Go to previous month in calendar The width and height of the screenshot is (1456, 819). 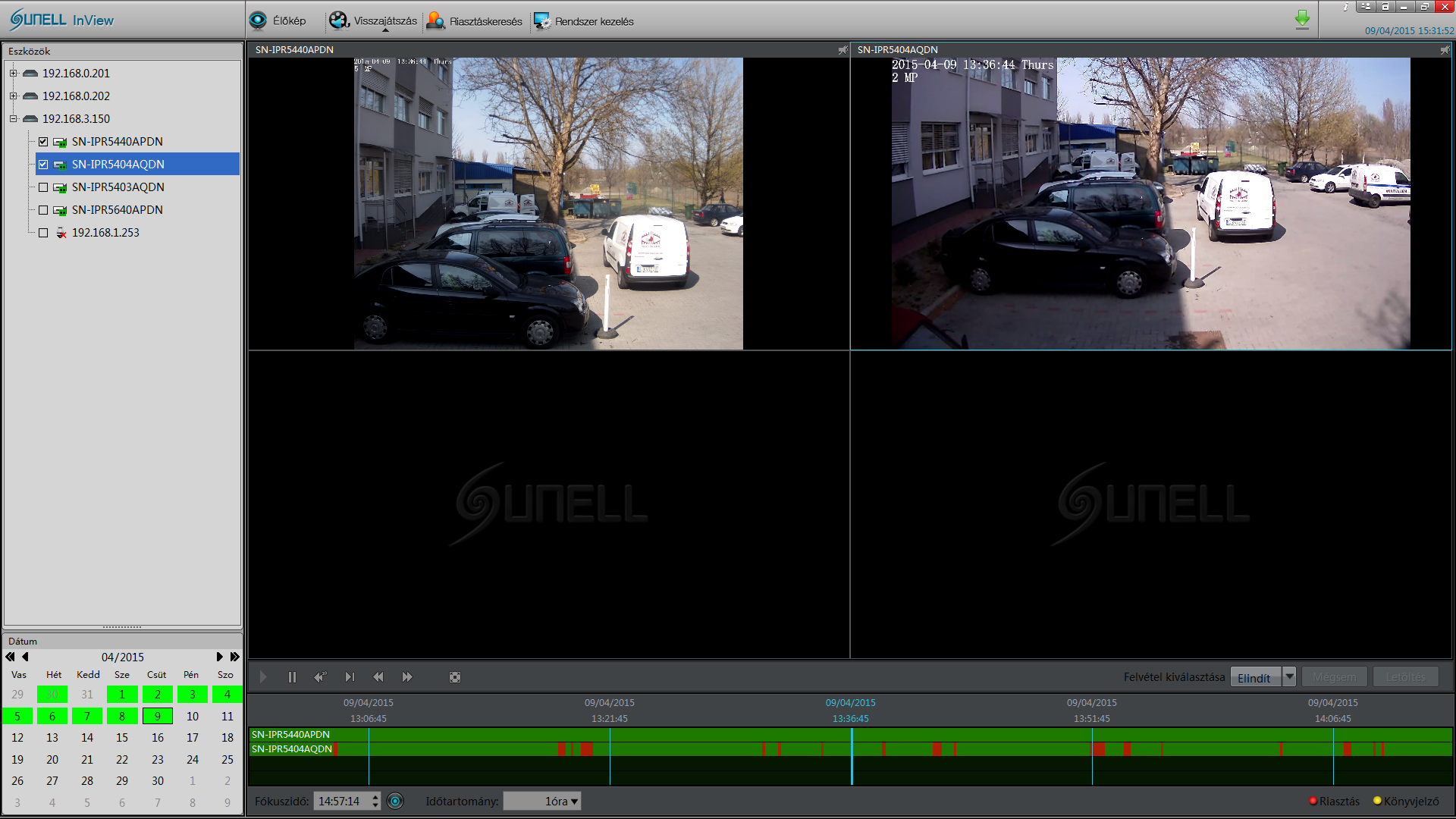click(x=25, y=657)
